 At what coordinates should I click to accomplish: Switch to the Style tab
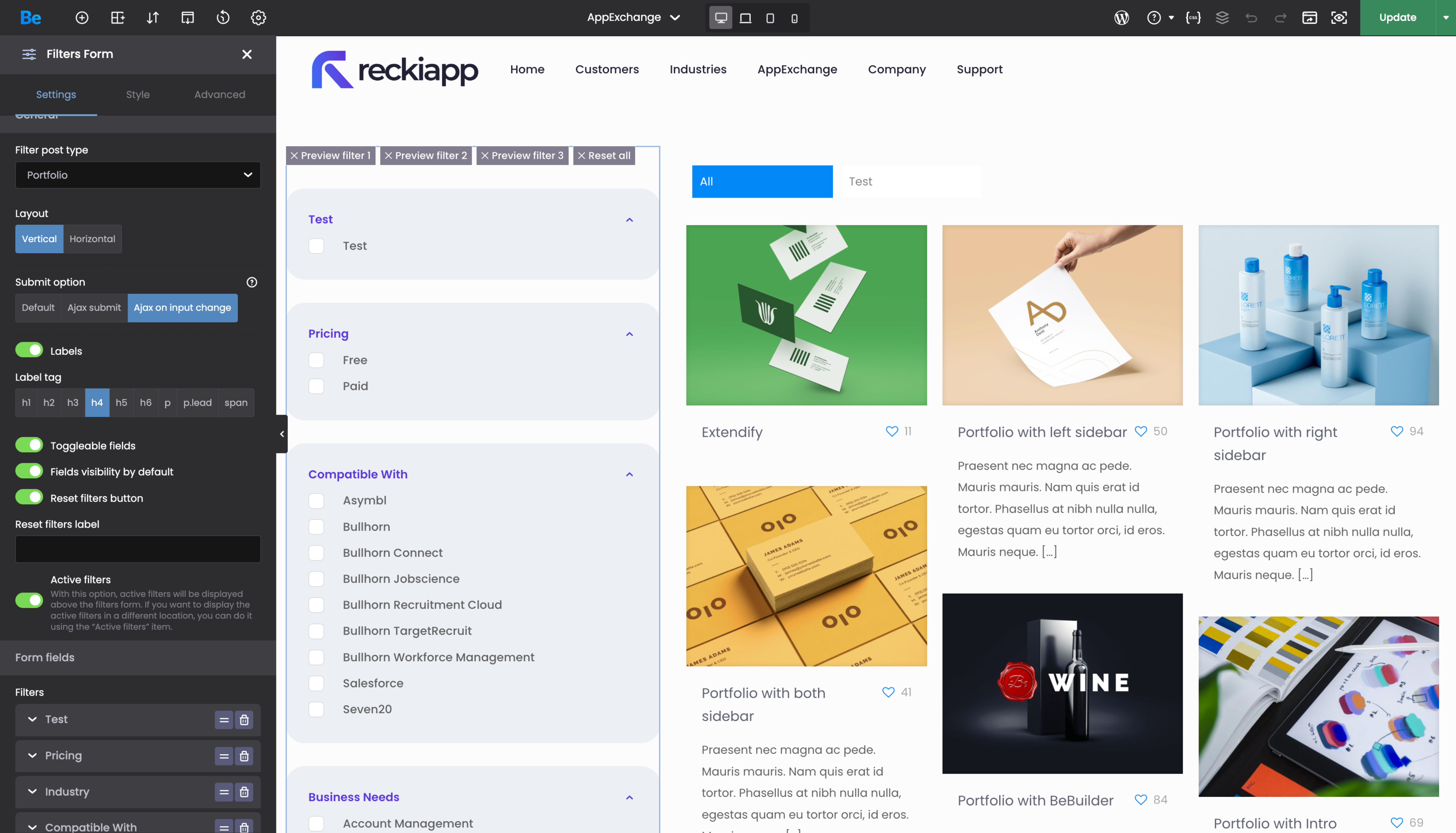click(x=138, y=94)
